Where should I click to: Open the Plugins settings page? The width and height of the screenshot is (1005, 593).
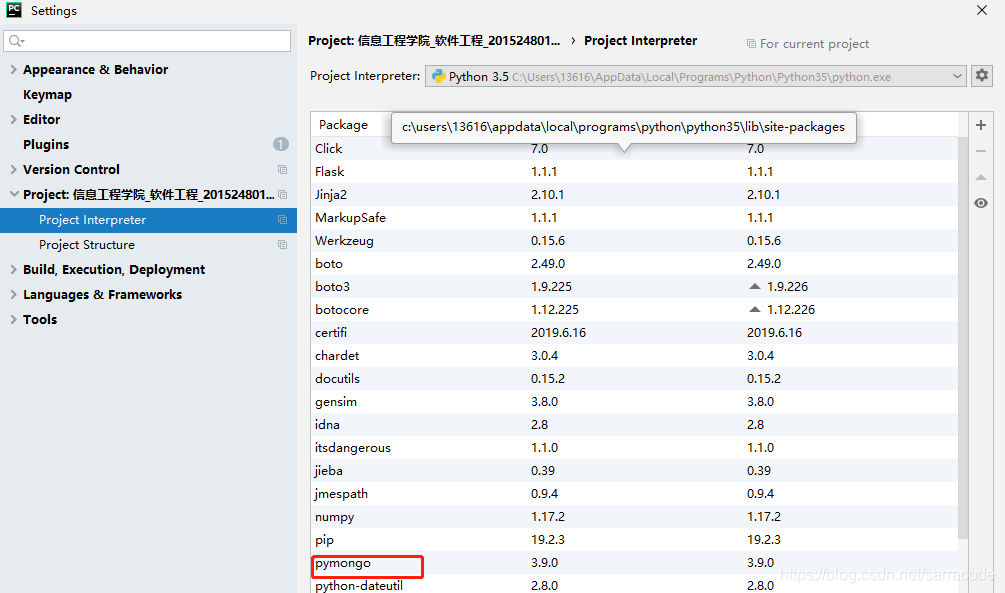46,144
